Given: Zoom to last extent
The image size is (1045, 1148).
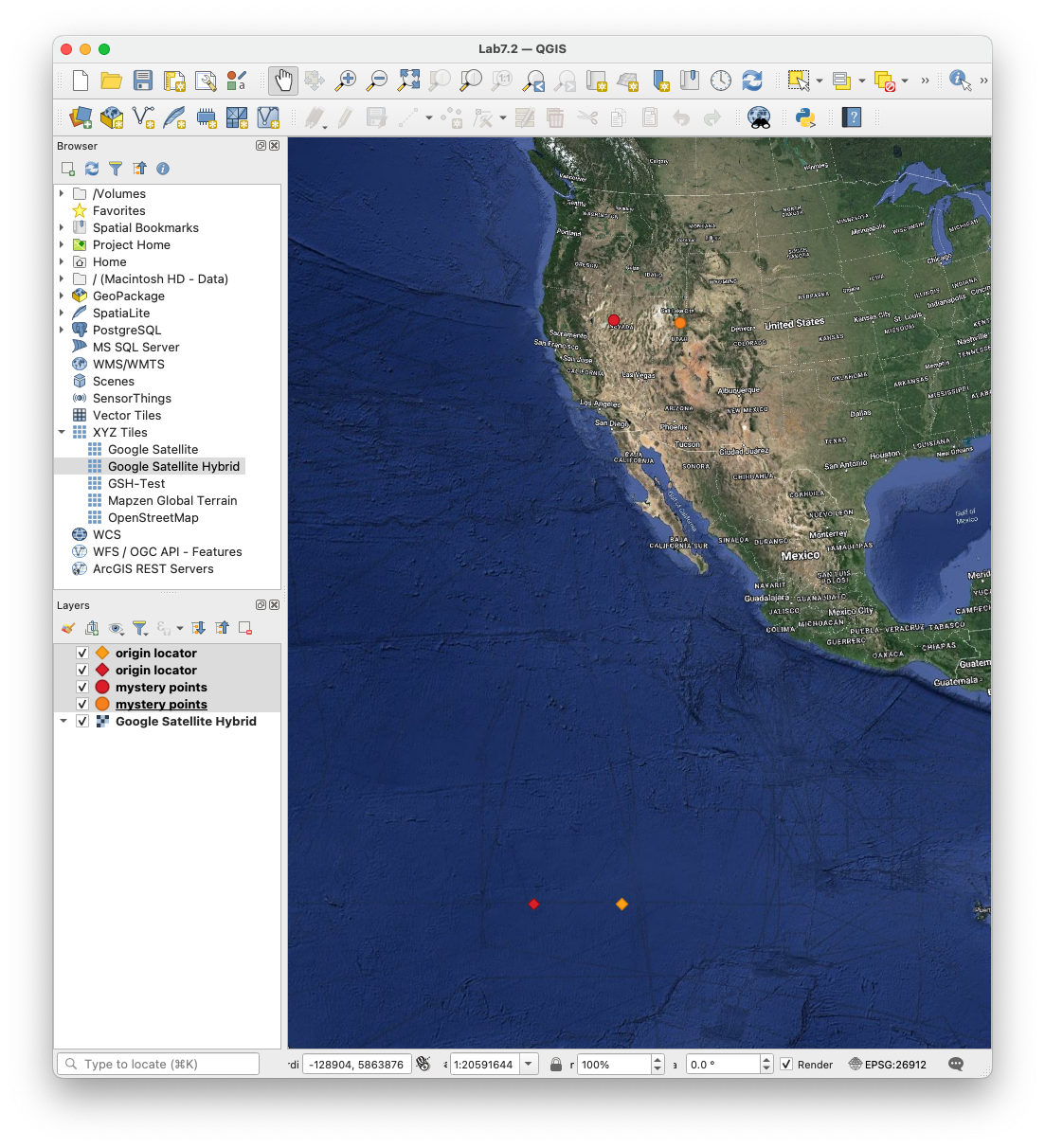Looking at the screenshot, I should [x=533, y=81].
